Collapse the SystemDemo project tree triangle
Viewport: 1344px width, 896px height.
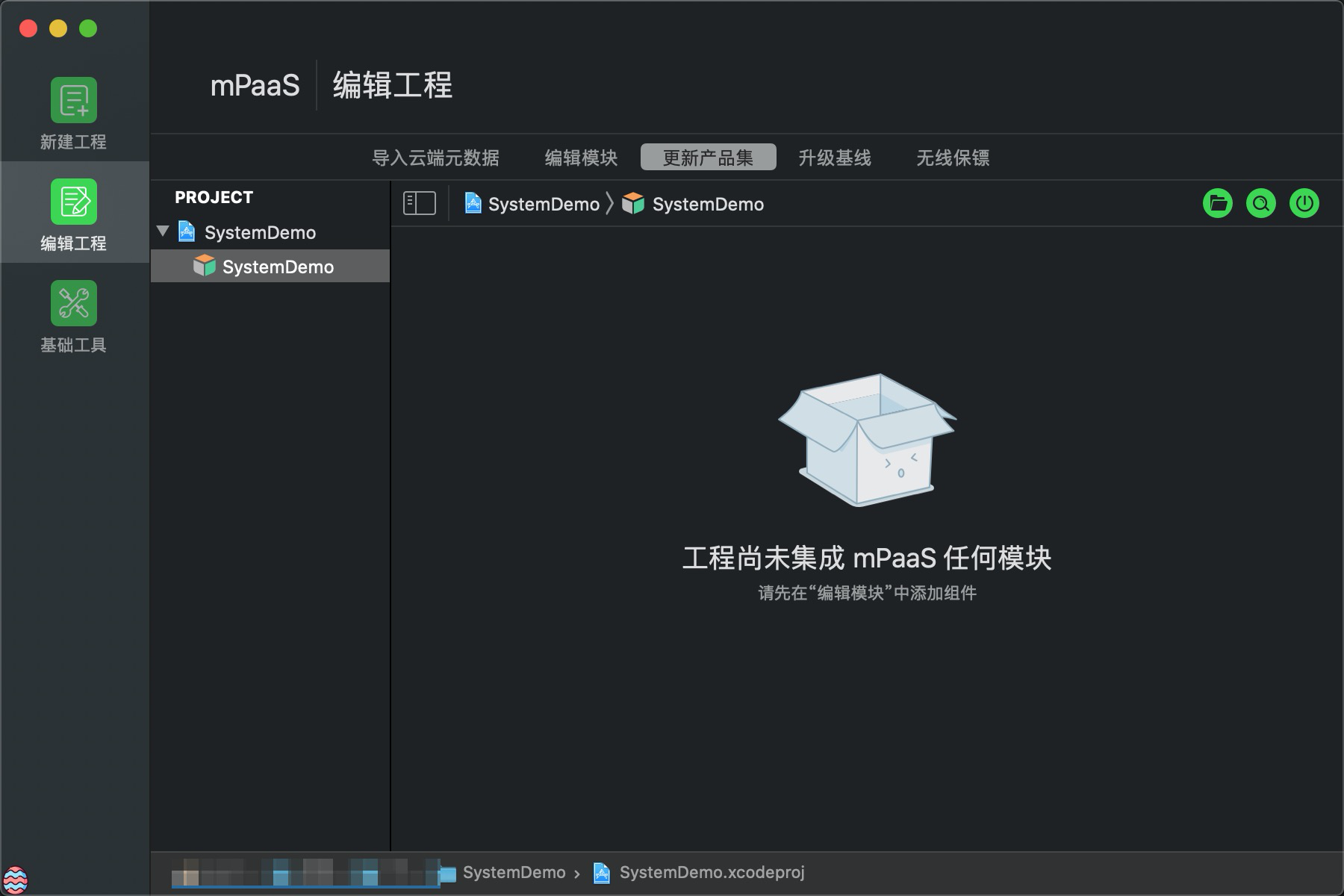[x=163, y=231]
